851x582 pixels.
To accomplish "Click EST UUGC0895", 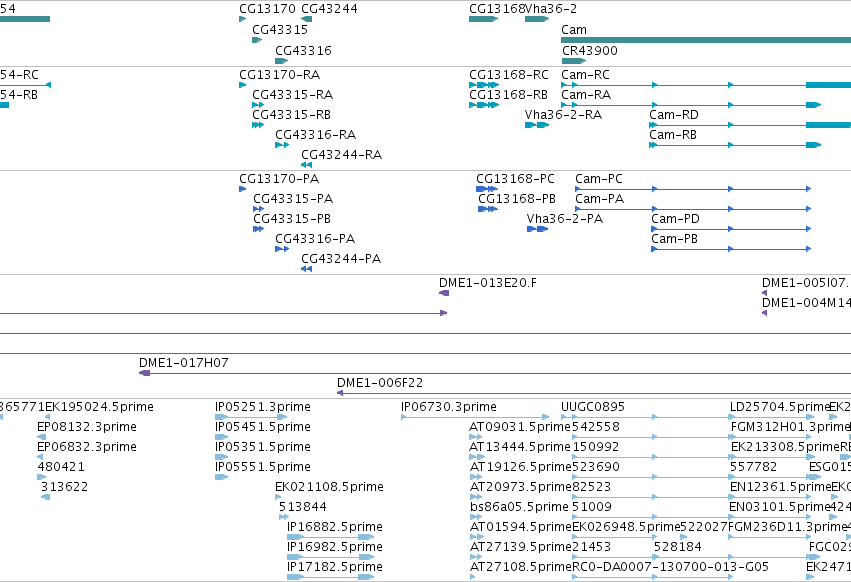I will coord(593,407).
